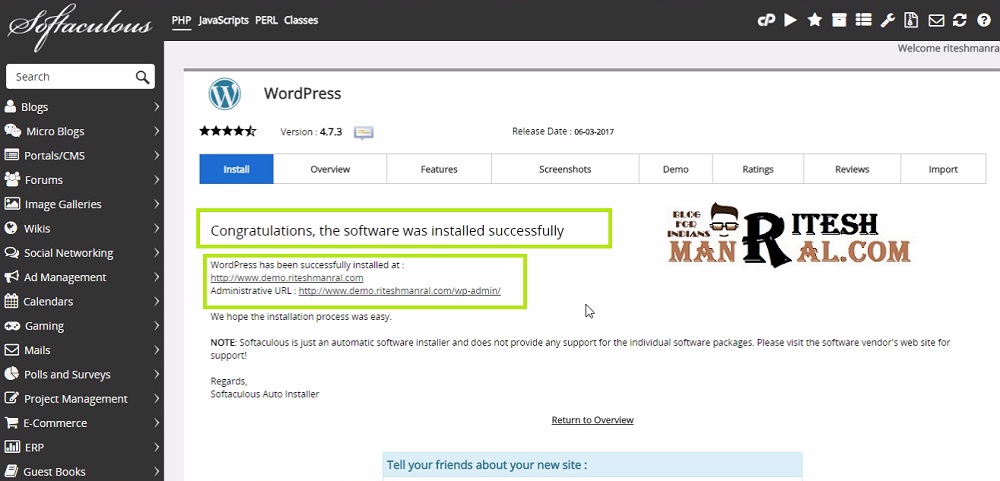The width and height of the screenshot is (1000, 481).
Task: Expand the ERP category chevron
Action: 156,447
